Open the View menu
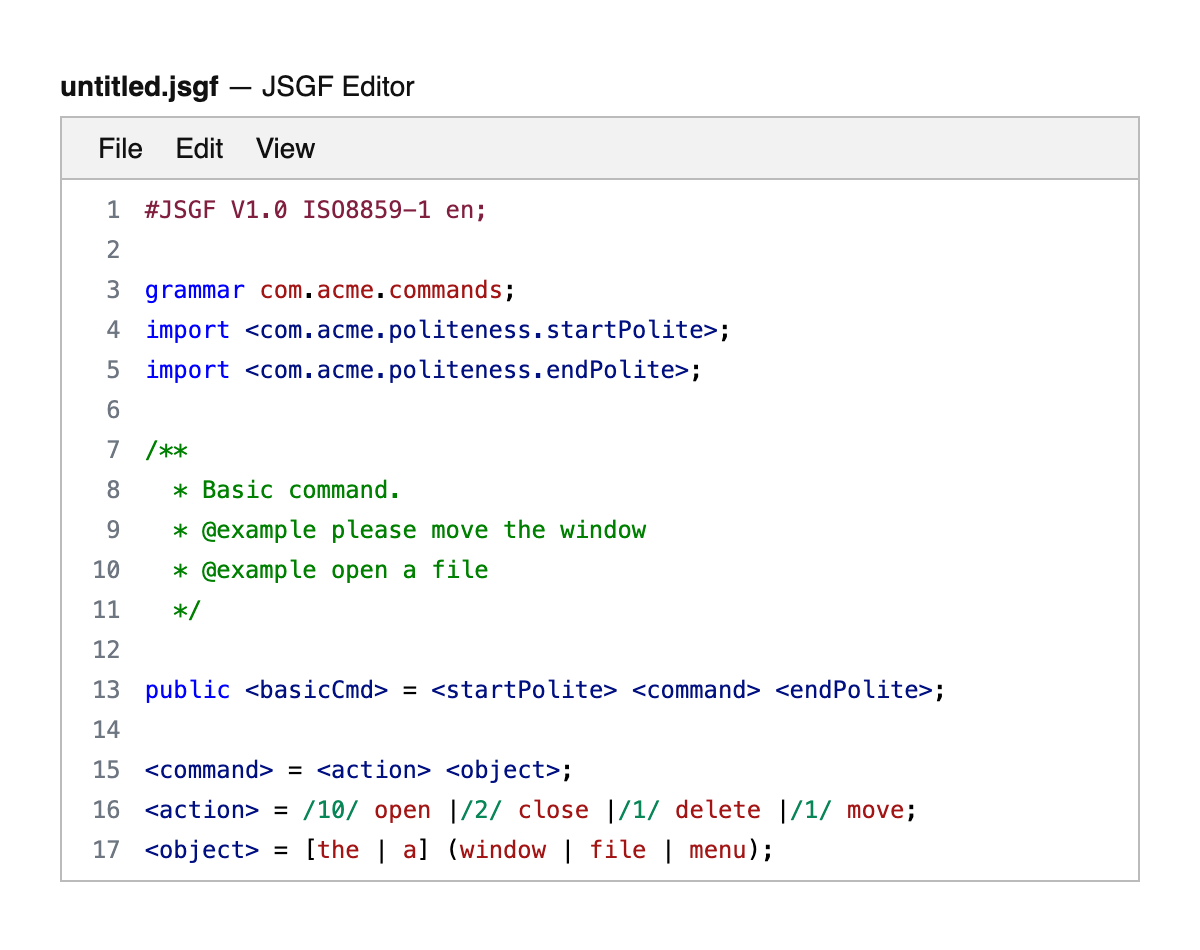The height and width of the screenshot is (950, 1200). [x=285, y=149]
